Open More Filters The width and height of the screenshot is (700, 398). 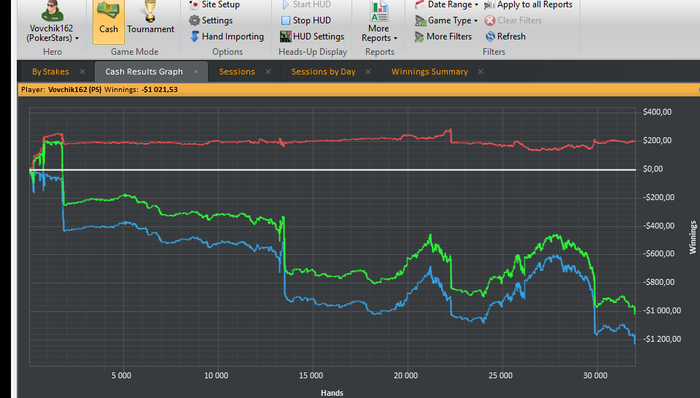(443, 37)
